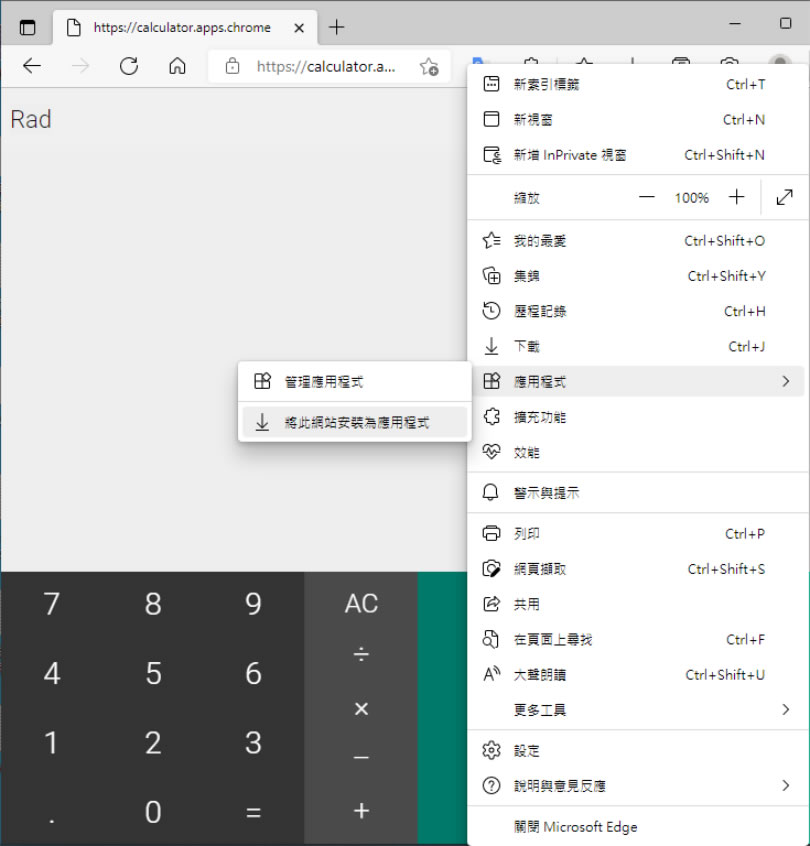Open 集錦 (collections) menu item
810x846 pixels.
tap(636, 276)
